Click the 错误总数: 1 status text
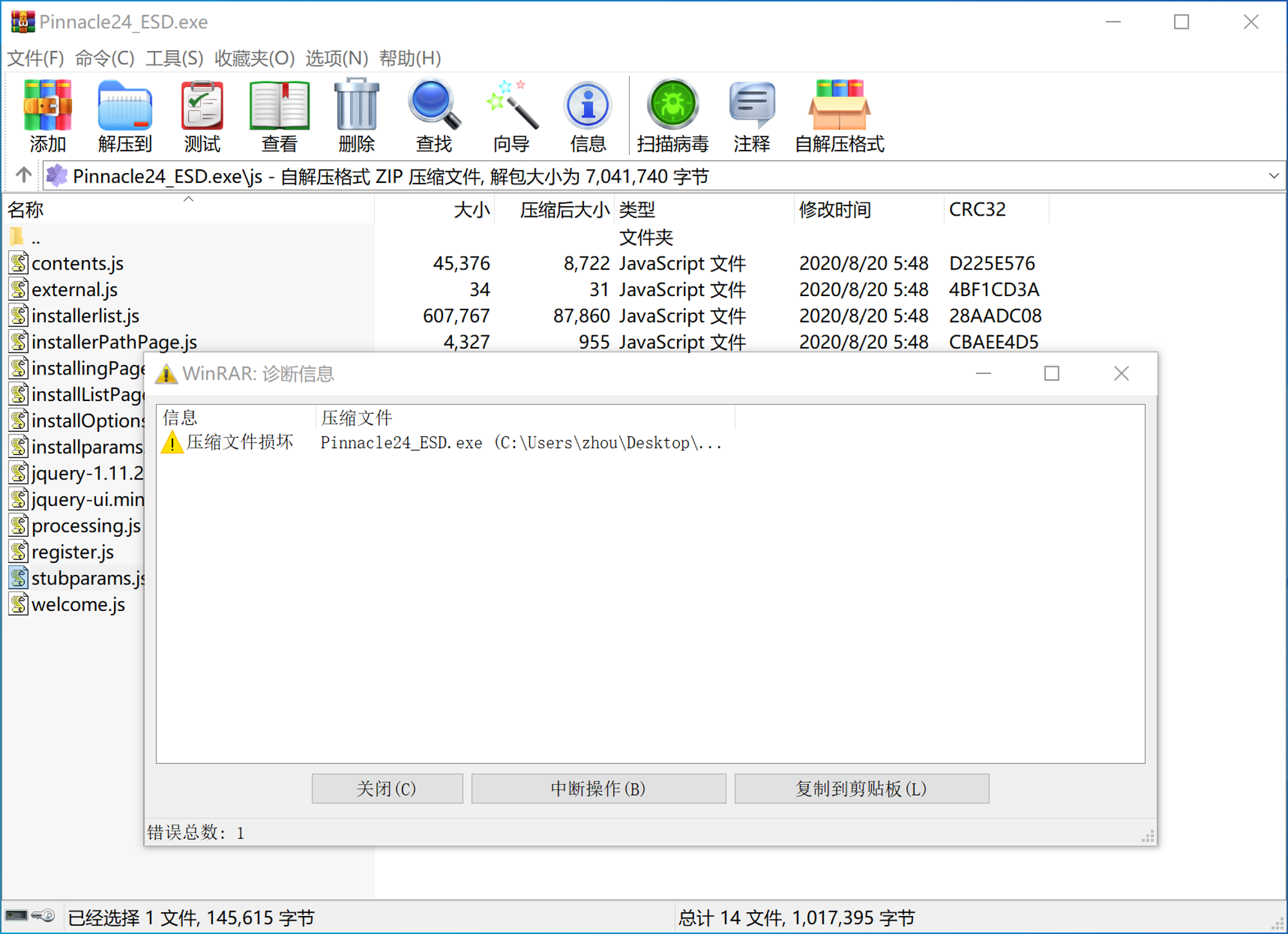 (196, 832)
